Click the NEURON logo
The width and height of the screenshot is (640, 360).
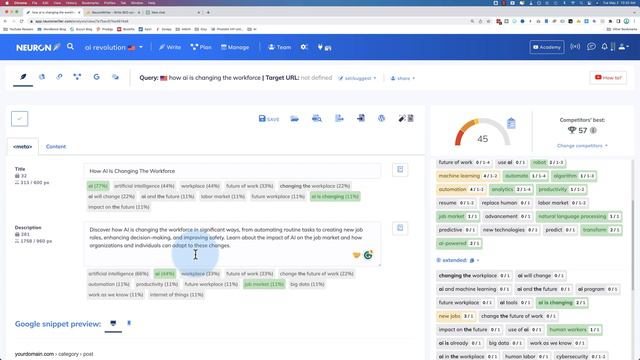[38, 47]
